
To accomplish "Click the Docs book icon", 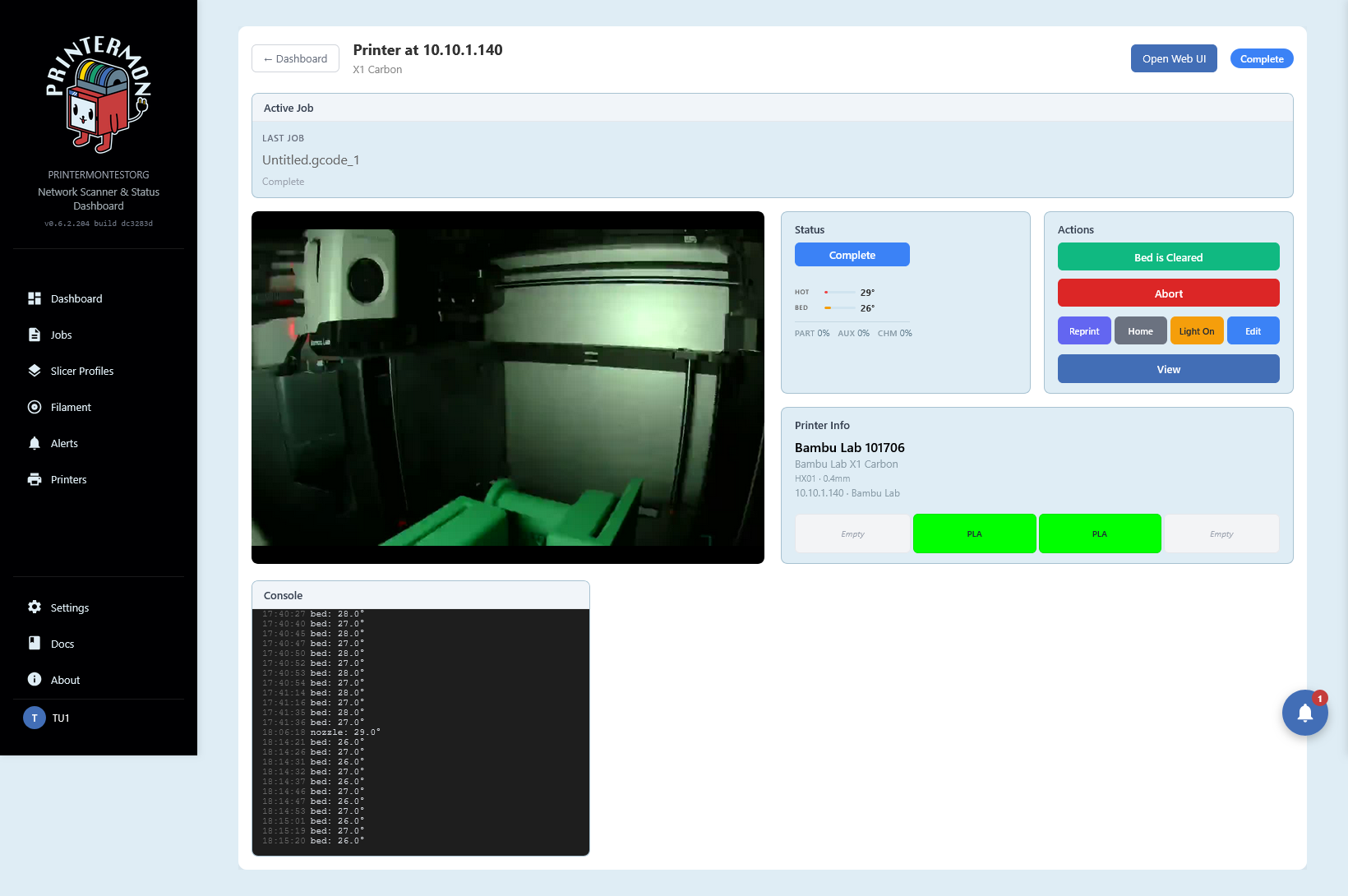I will tap(35, 644).
